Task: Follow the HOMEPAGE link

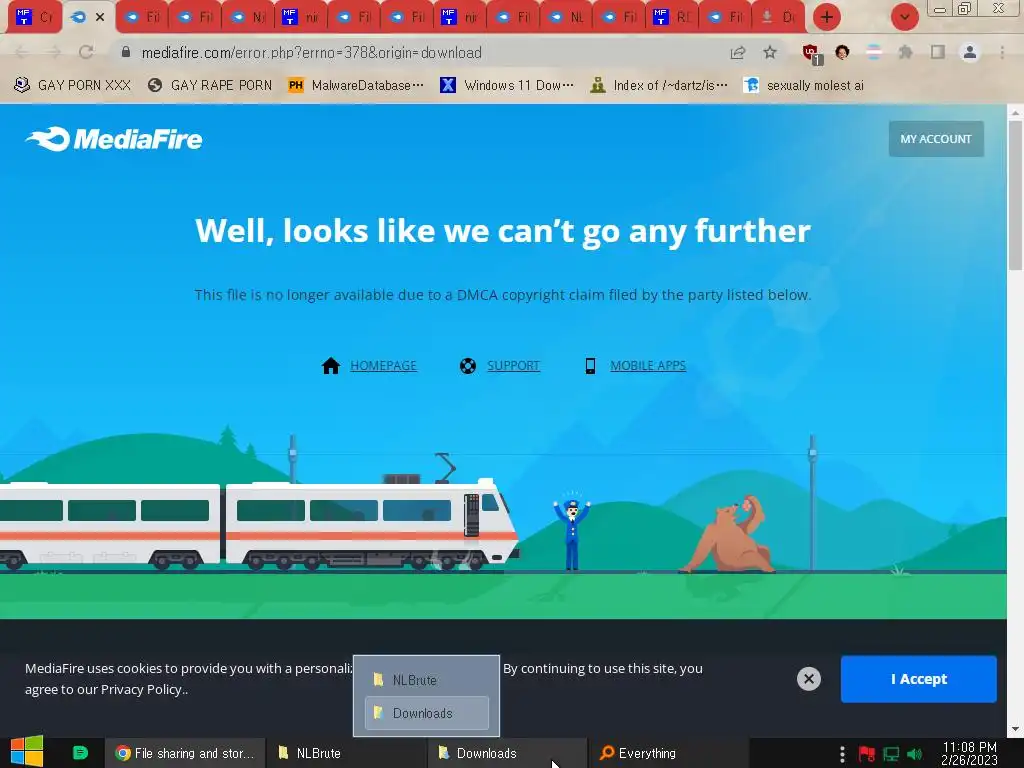Action: [383, 366]
